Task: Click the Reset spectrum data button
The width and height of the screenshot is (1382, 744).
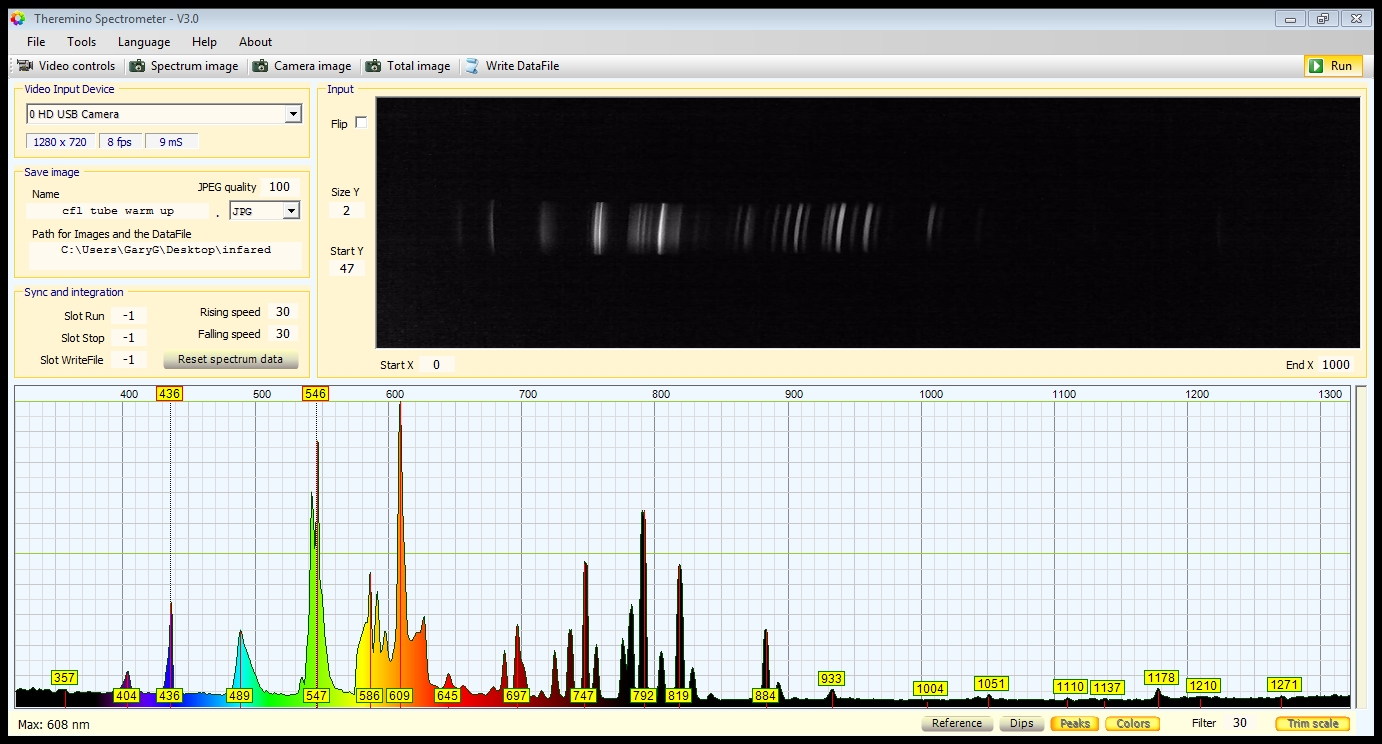Action: (230, 359)
